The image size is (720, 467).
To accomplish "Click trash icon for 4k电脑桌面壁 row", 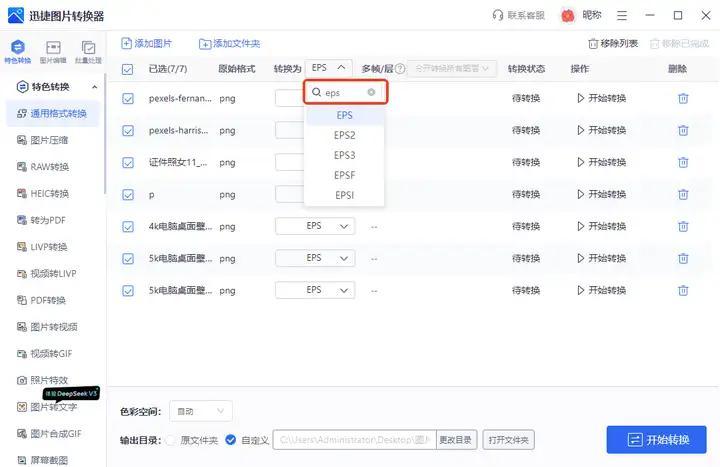I will point(683,227).
